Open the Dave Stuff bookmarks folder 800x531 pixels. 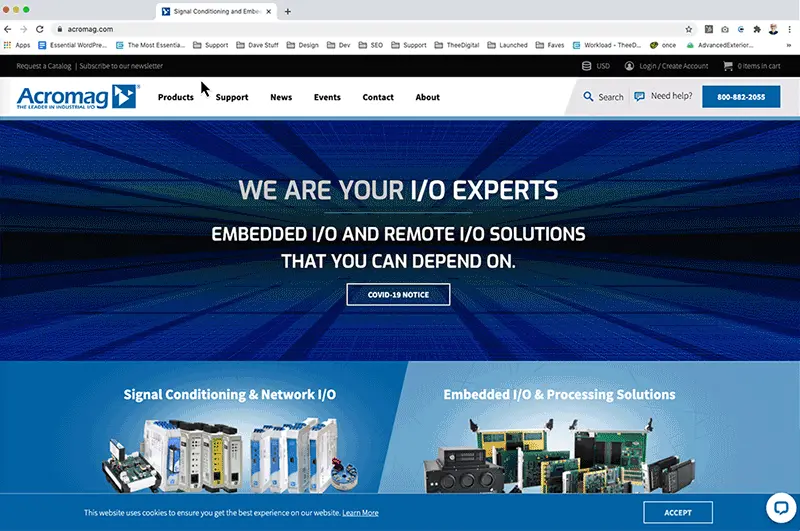tap(258, 45)
